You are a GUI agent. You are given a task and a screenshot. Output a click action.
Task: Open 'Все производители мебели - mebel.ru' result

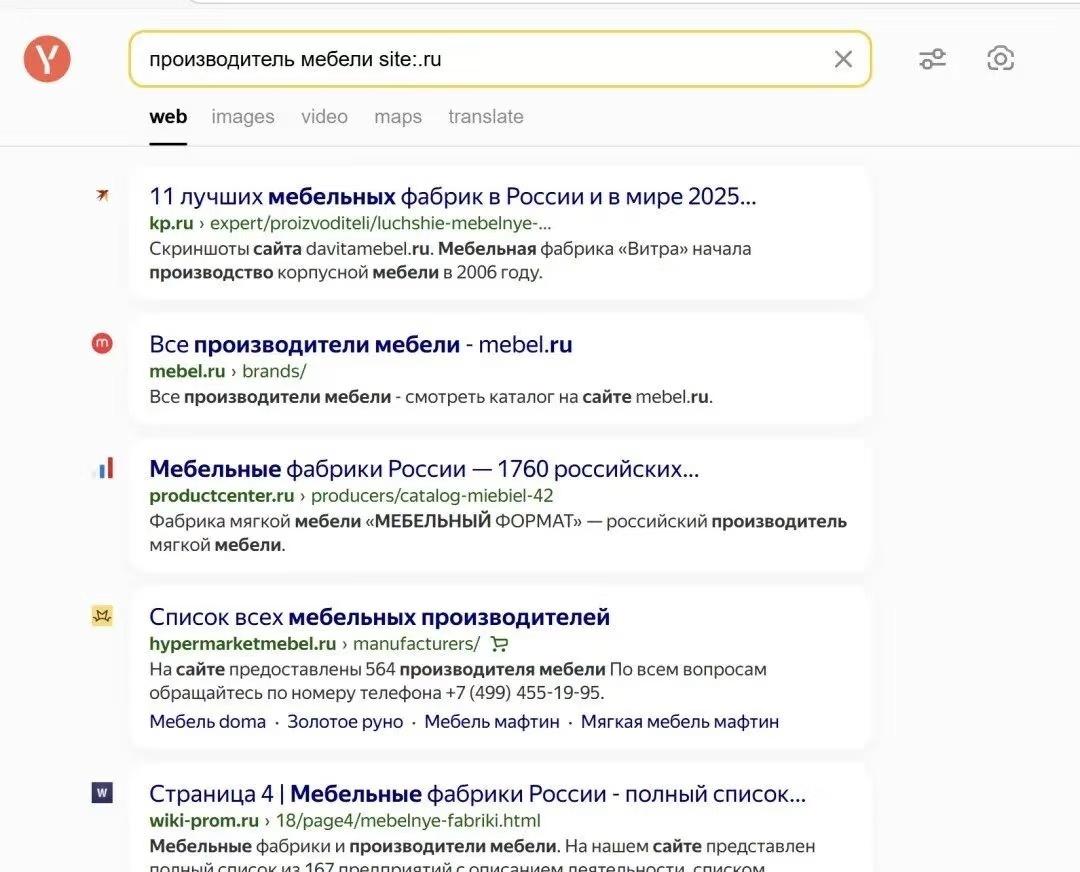[361, 344]
